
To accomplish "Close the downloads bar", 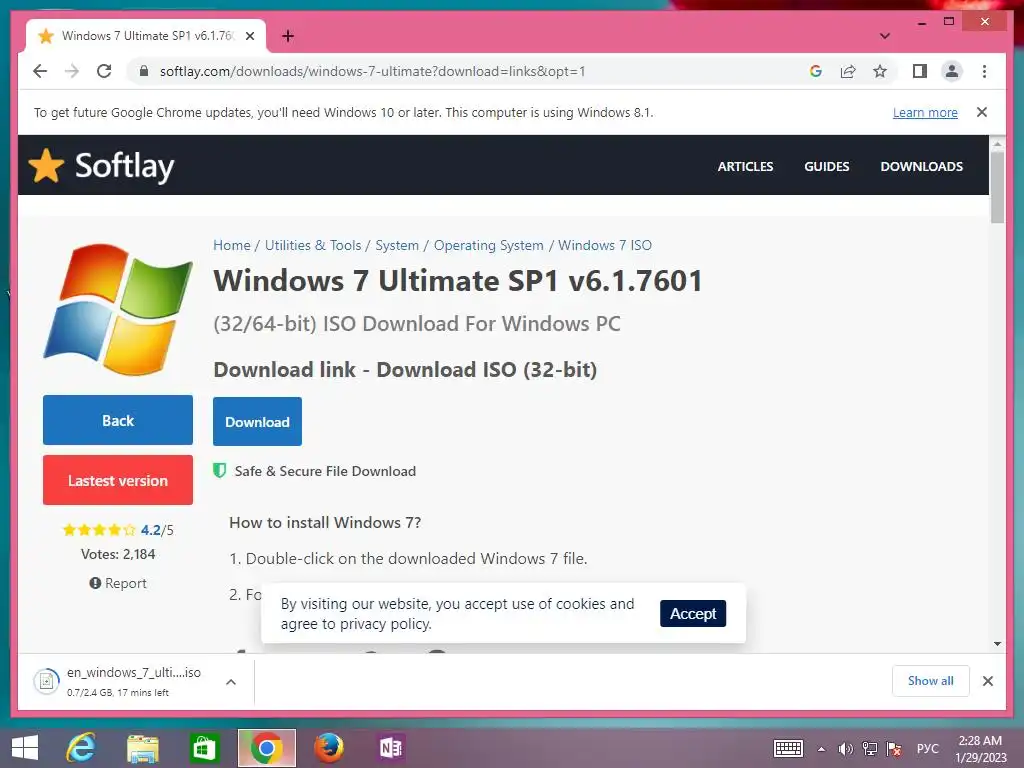I will coord(988,681).
